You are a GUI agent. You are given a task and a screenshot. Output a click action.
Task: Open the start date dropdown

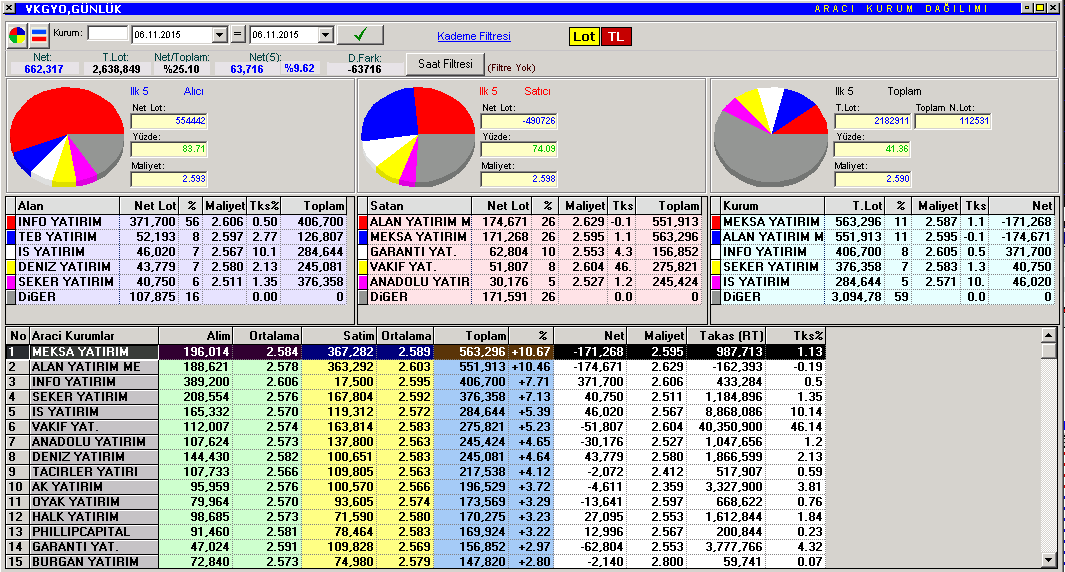tap(219, 35)
